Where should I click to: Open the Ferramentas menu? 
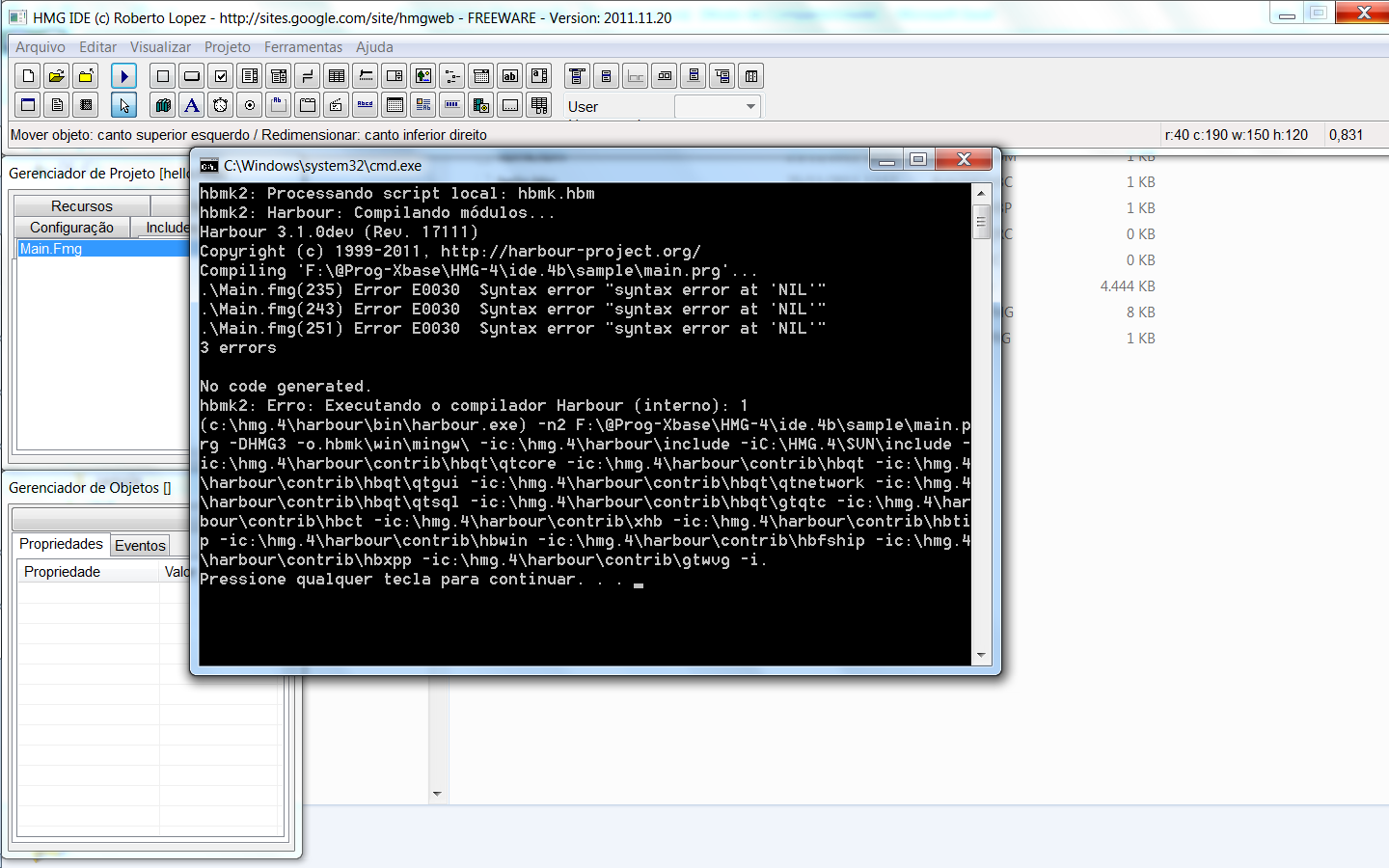[x=303, y=47]
